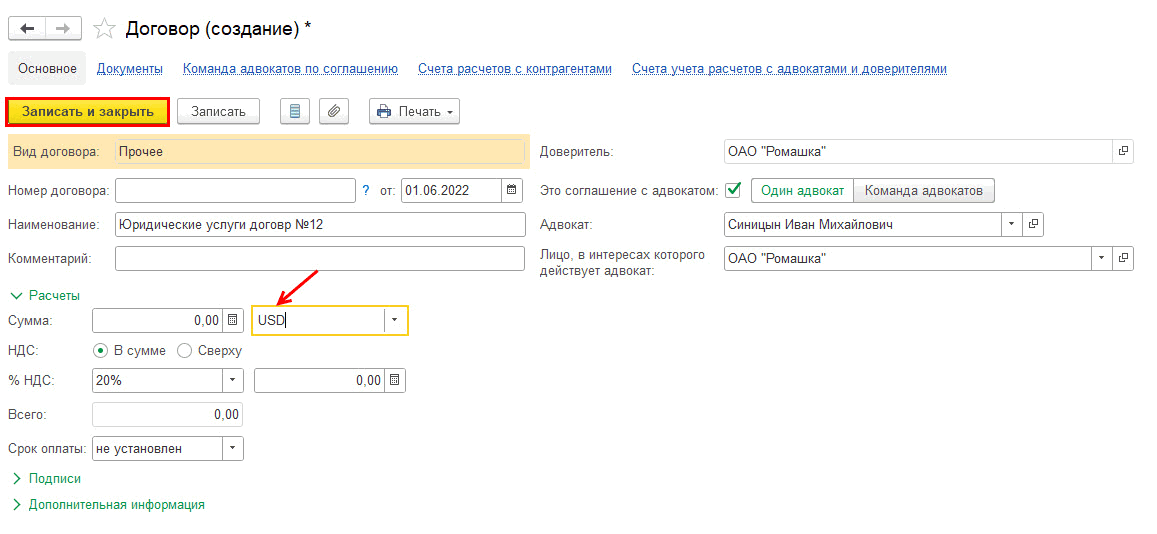Open the calculator for the Сумма field

[233, 320]
